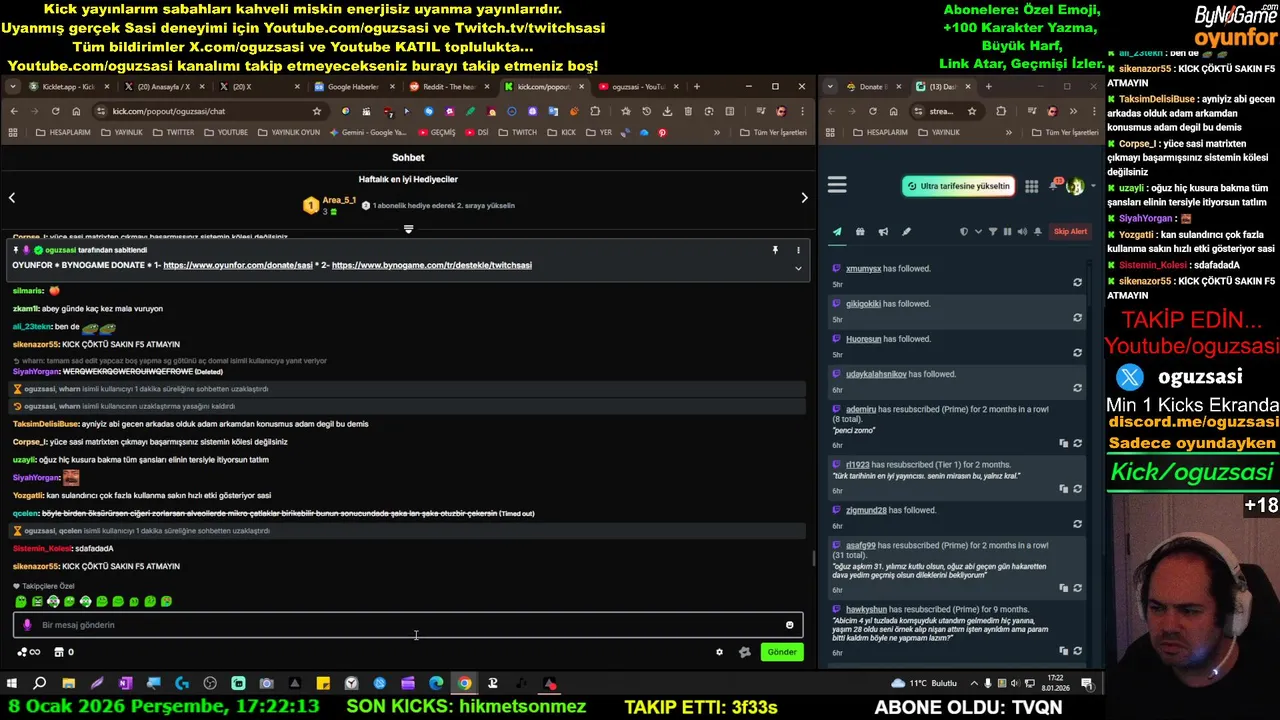Unpin message via pin icon
The height and width of the screenshot is (720, 1280).
pos(775,250)
